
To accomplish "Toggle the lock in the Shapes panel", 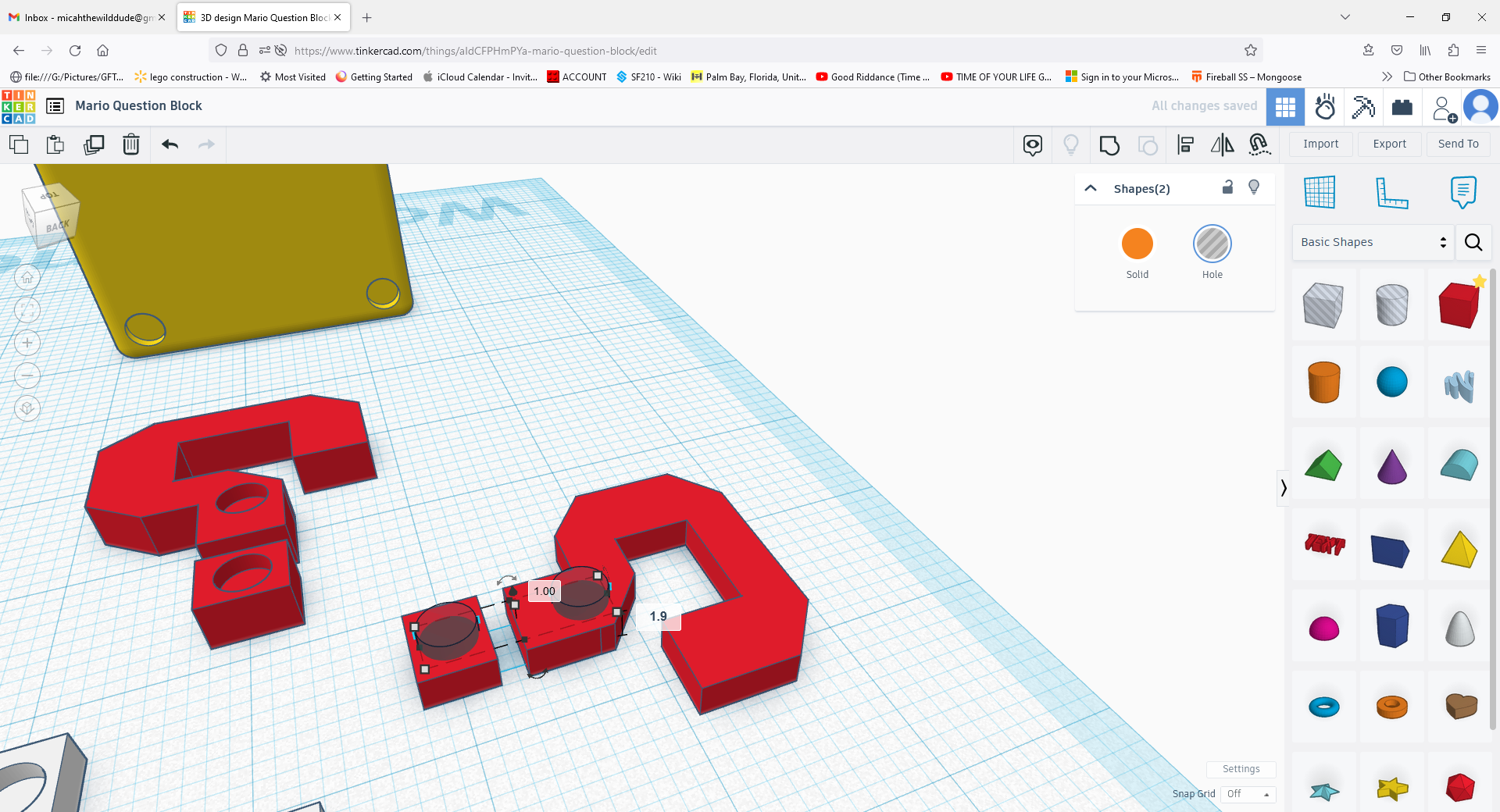I will pyautogui.click(x=1227, y=187).
